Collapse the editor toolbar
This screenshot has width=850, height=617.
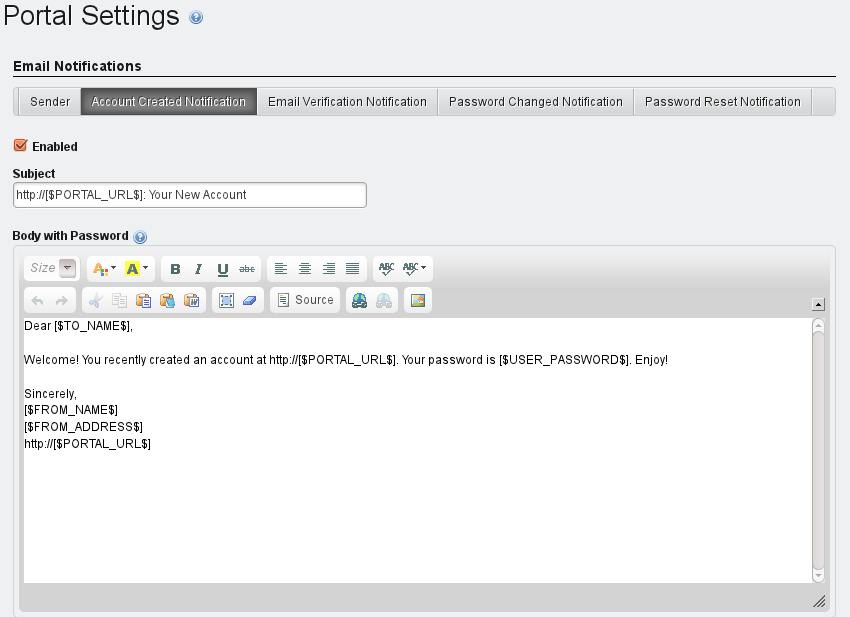pyautogui.click(x=818, y=304)
